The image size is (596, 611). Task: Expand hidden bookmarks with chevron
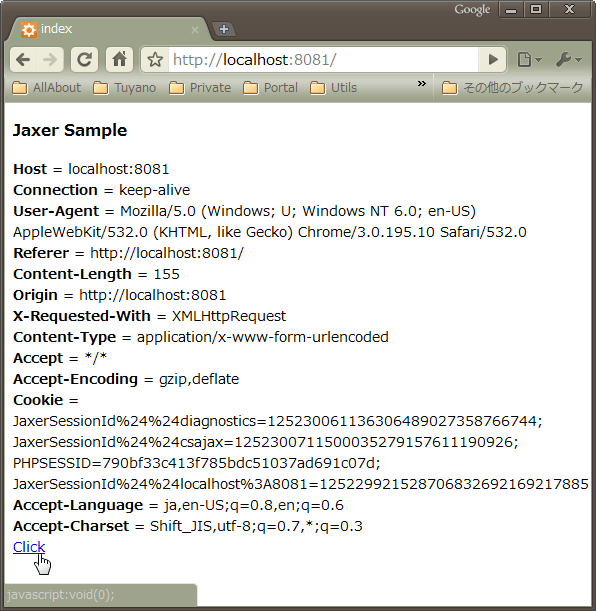[x=421, y=84]
